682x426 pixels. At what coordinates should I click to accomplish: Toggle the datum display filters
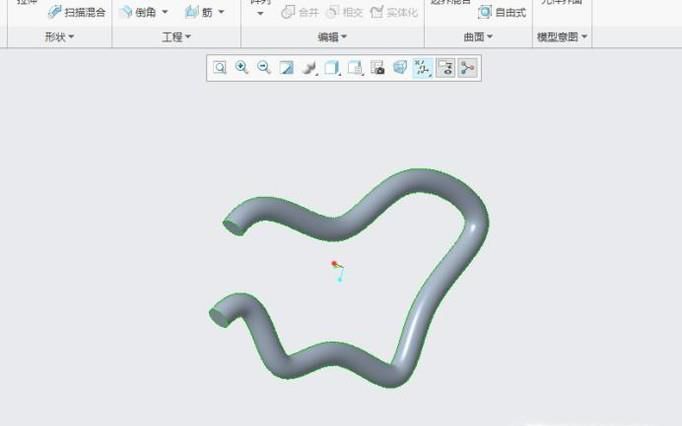point(422,68)
